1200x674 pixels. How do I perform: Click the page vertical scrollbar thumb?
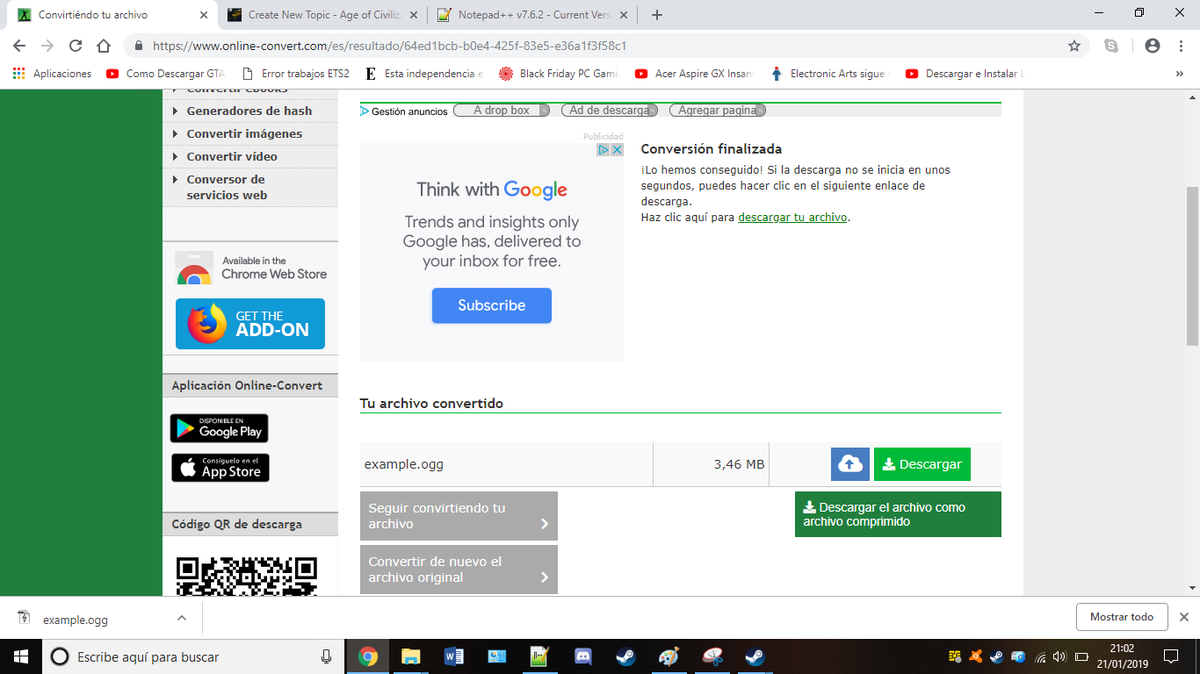(x=1191, y=266)
